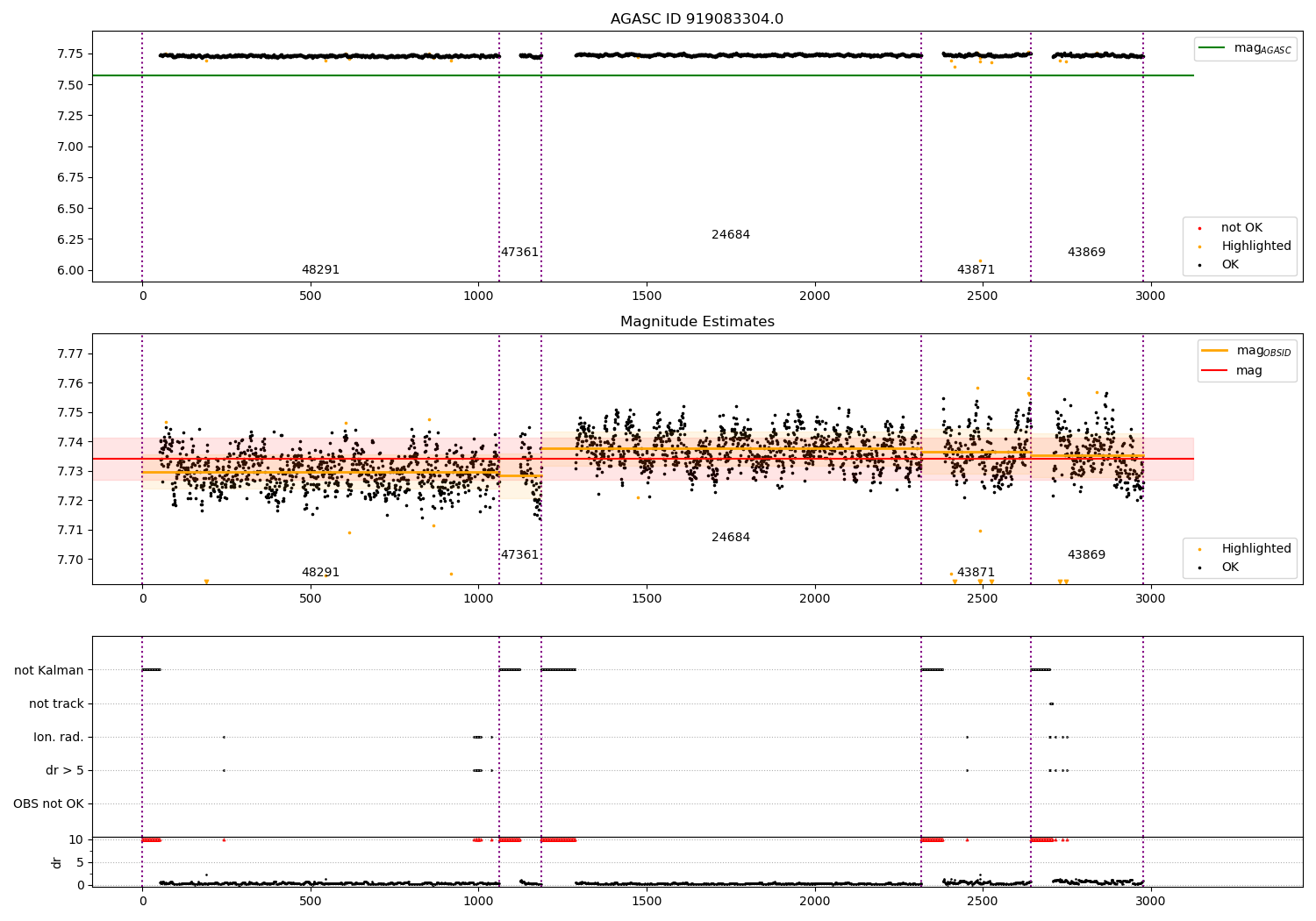Click the red 'mag' legend line sample

pyautogui.click(x=1215, y=371)
